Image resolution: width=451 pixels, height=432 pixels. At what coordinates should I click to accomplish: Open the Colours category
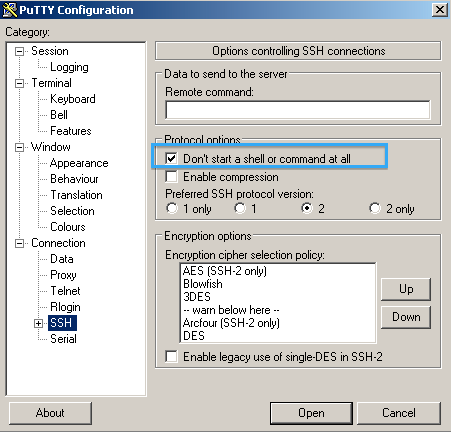pyautogui.click(x=68, y=227)
